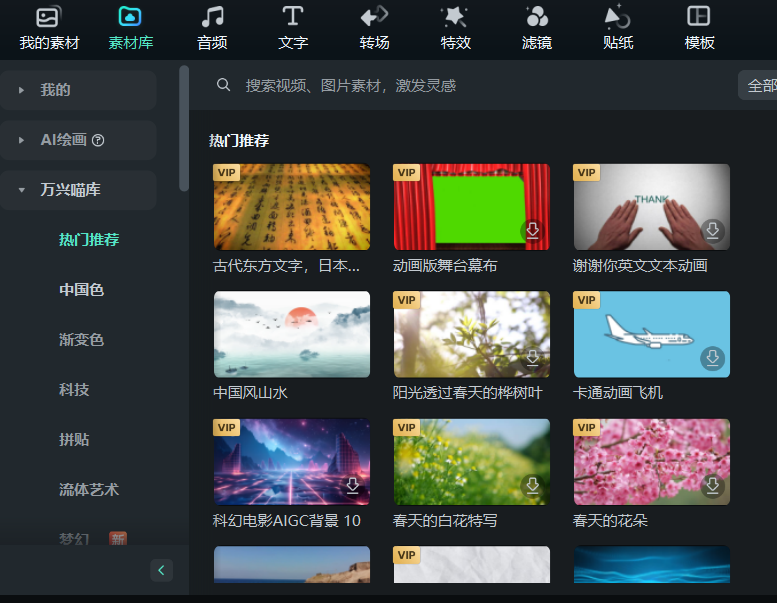777x603 pixels.
Task: Open the 模板 templates panel
Action: coord(699,28)
